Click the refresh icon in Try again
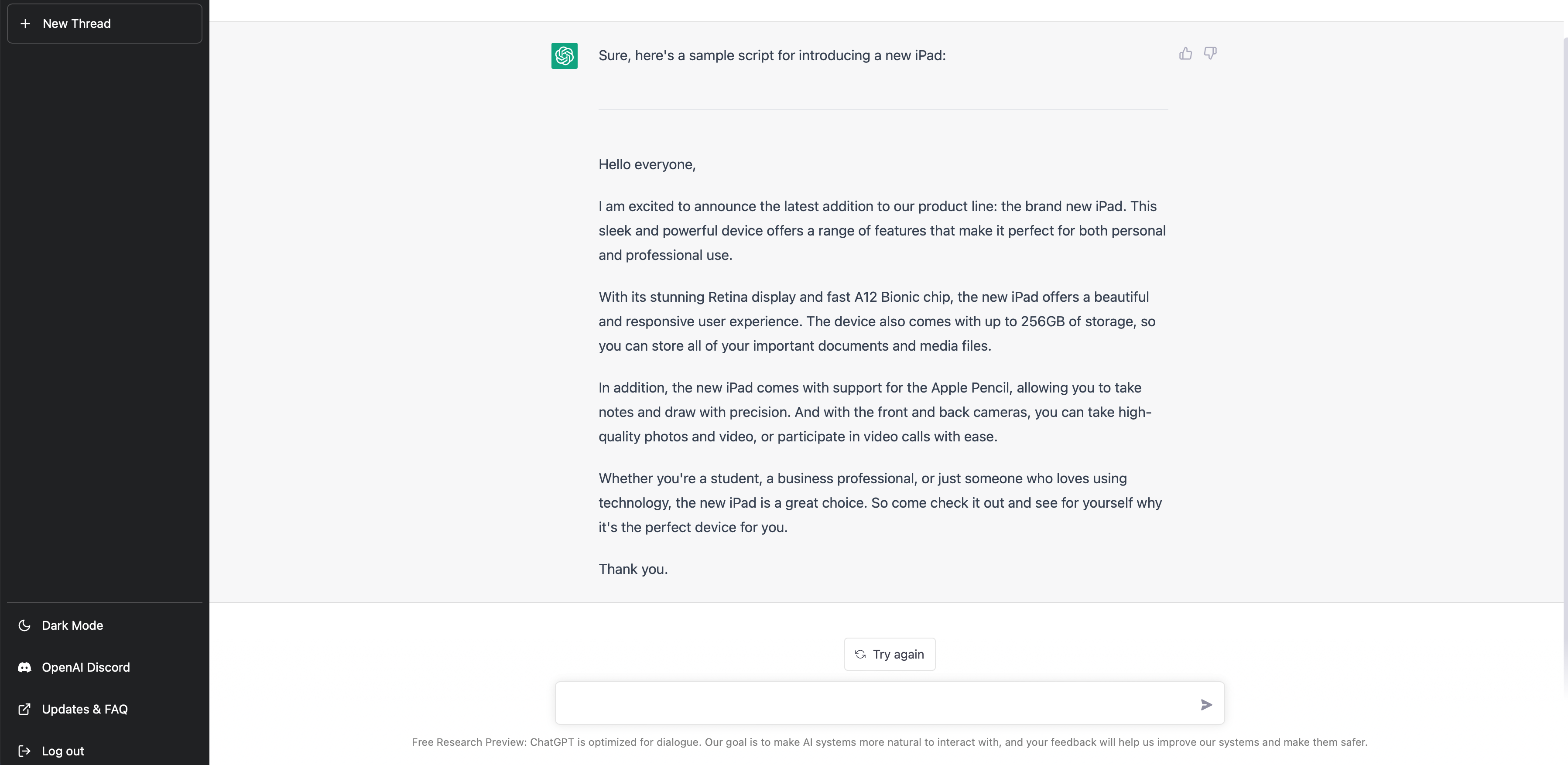 860,654
